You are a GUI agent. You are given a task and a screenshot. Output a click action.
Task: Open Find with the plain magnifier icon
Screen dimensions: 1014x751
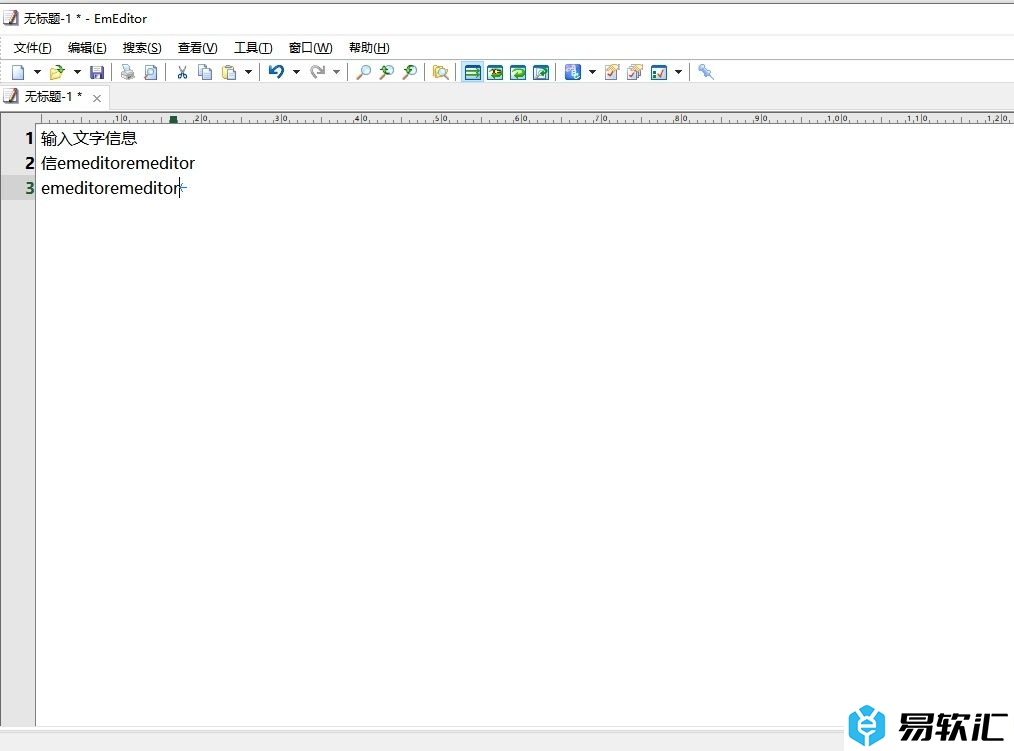pyautogui.click(x=364, y=72)
